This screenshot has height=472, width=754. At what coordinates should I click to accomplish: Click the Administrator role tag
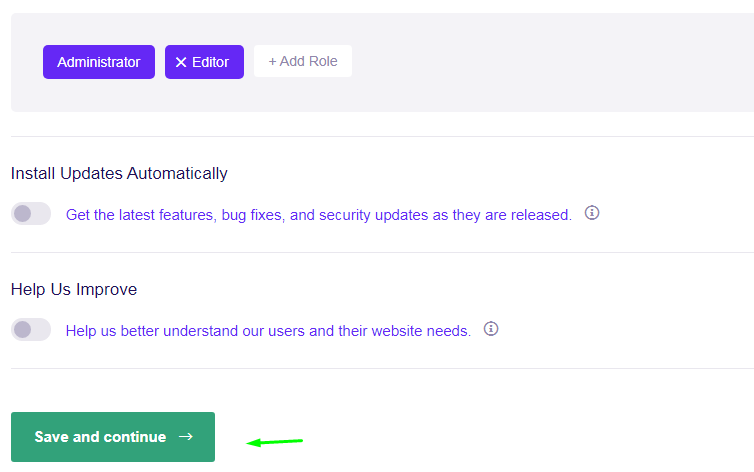[99, 62]
